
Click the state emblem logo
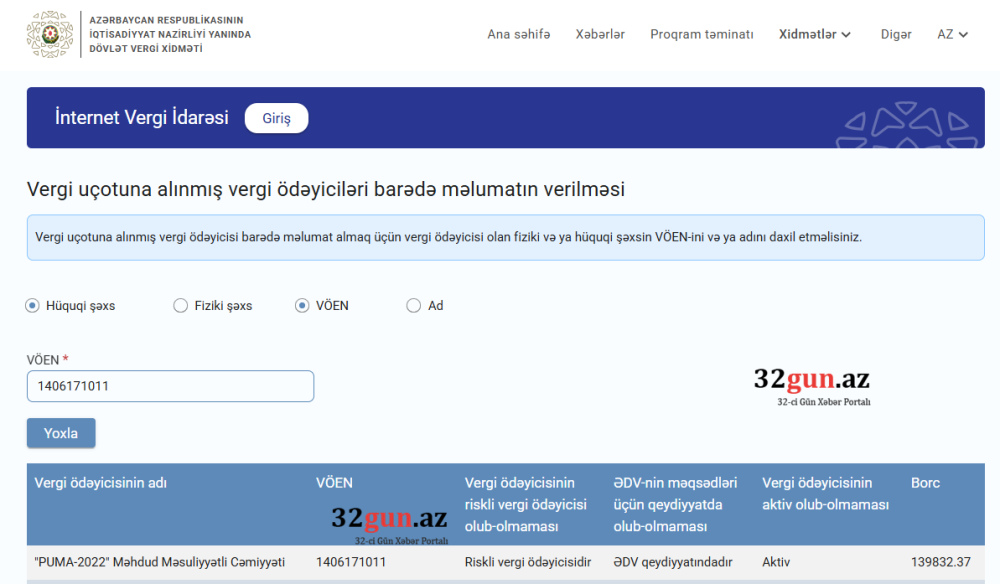tap(47, 33)
